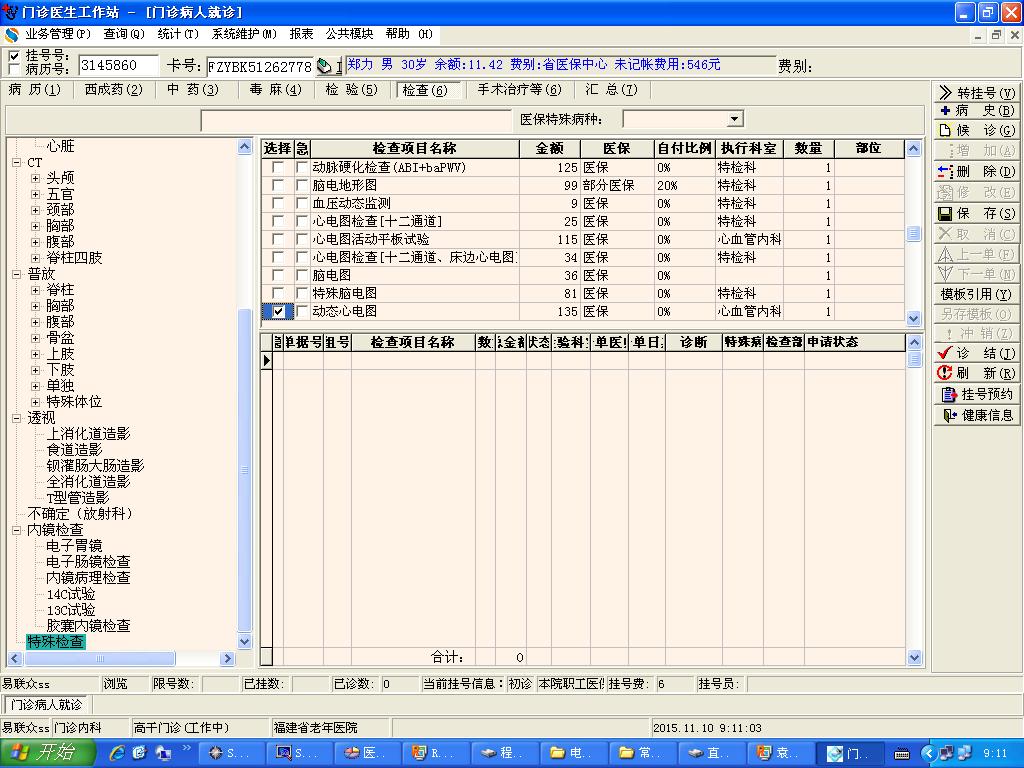
Task: Click the 刷新 refresh icon
Action: coord(944,373)
